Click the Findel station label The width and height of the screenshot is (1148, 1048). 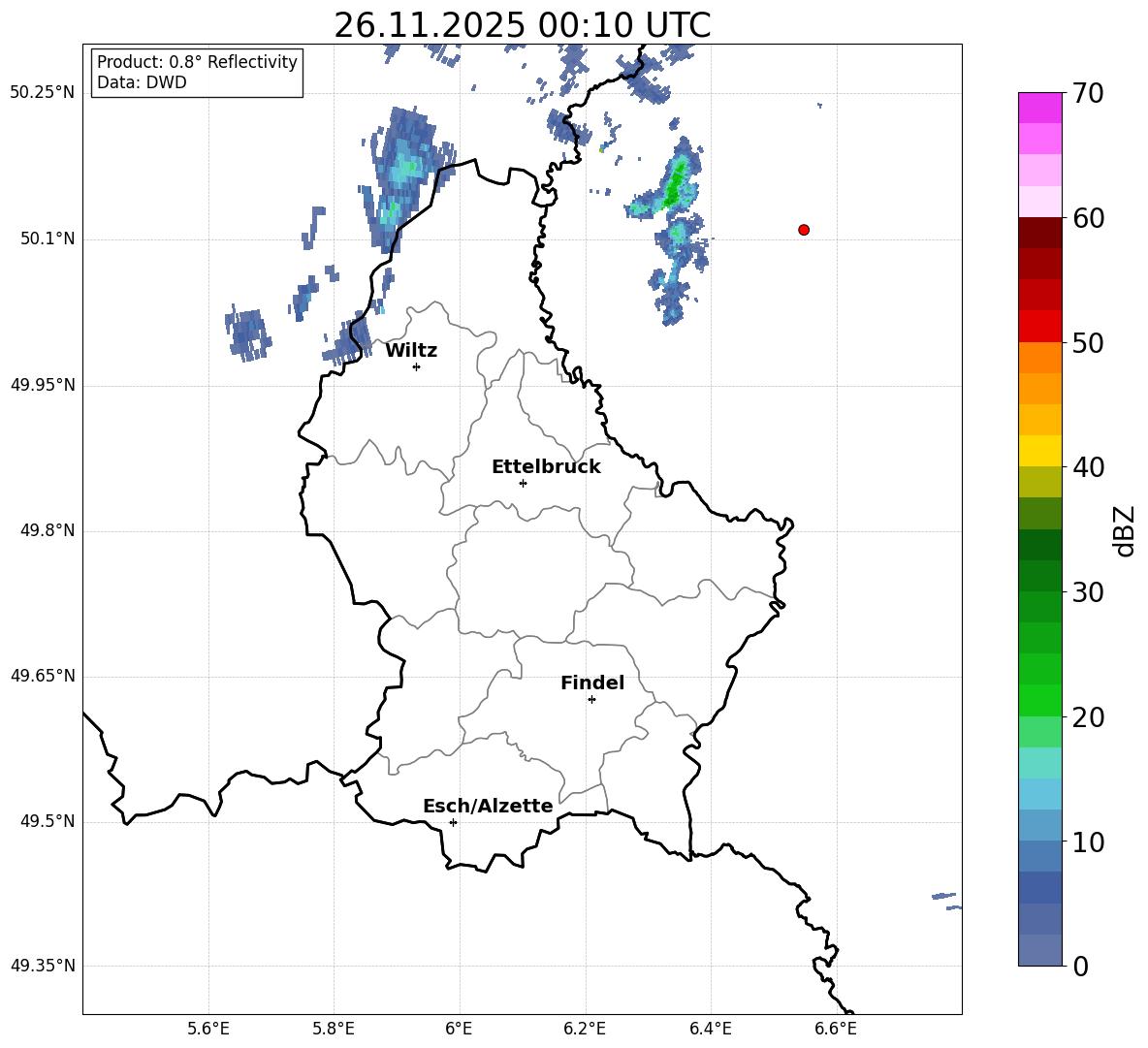tap(592, 683)
